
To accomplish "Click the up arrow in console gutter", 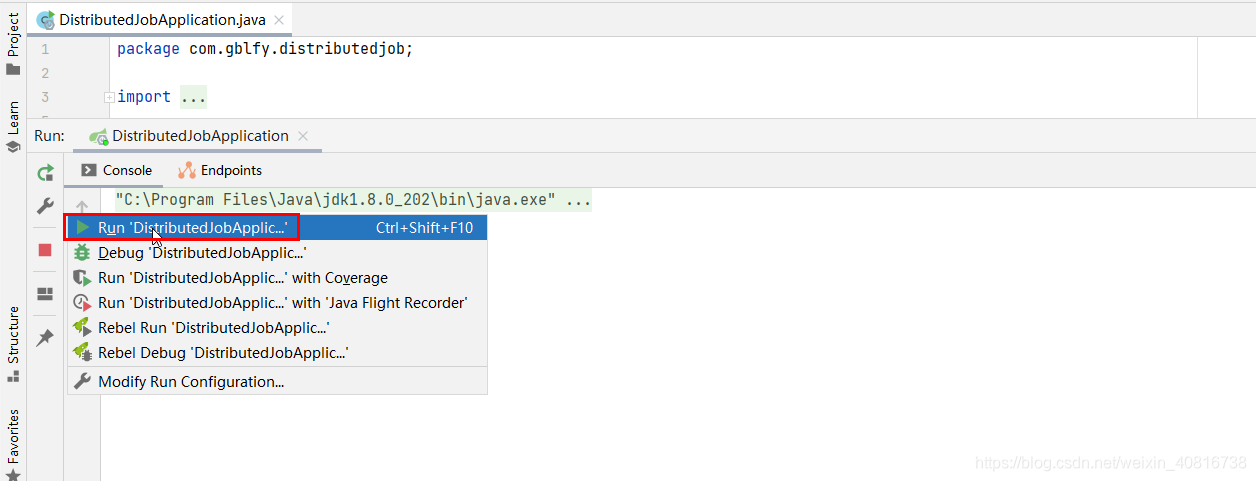I will 82,206.
